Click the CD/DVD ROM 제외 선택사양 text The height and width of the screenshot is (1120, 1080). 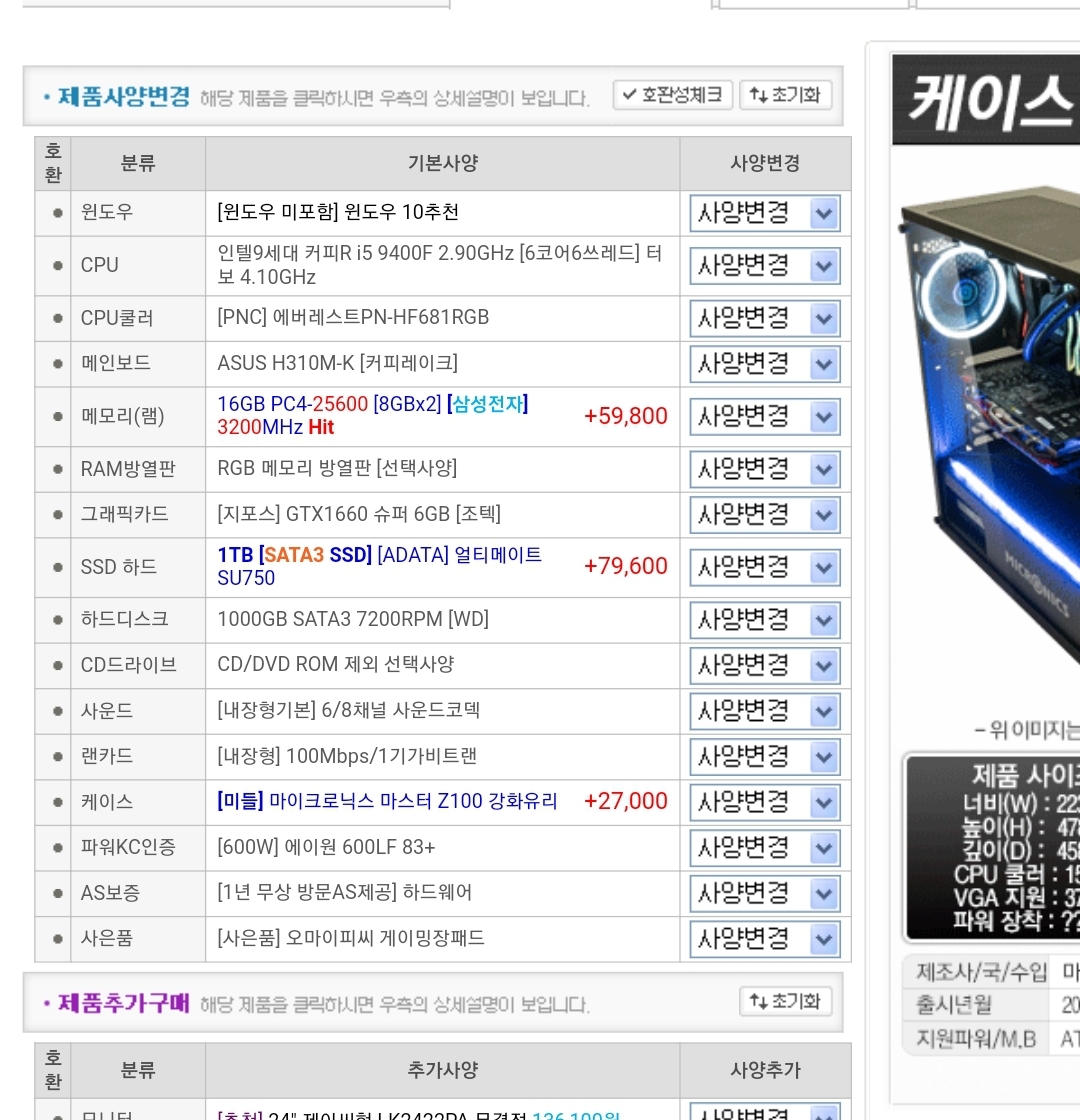click(x=336, y=664)
